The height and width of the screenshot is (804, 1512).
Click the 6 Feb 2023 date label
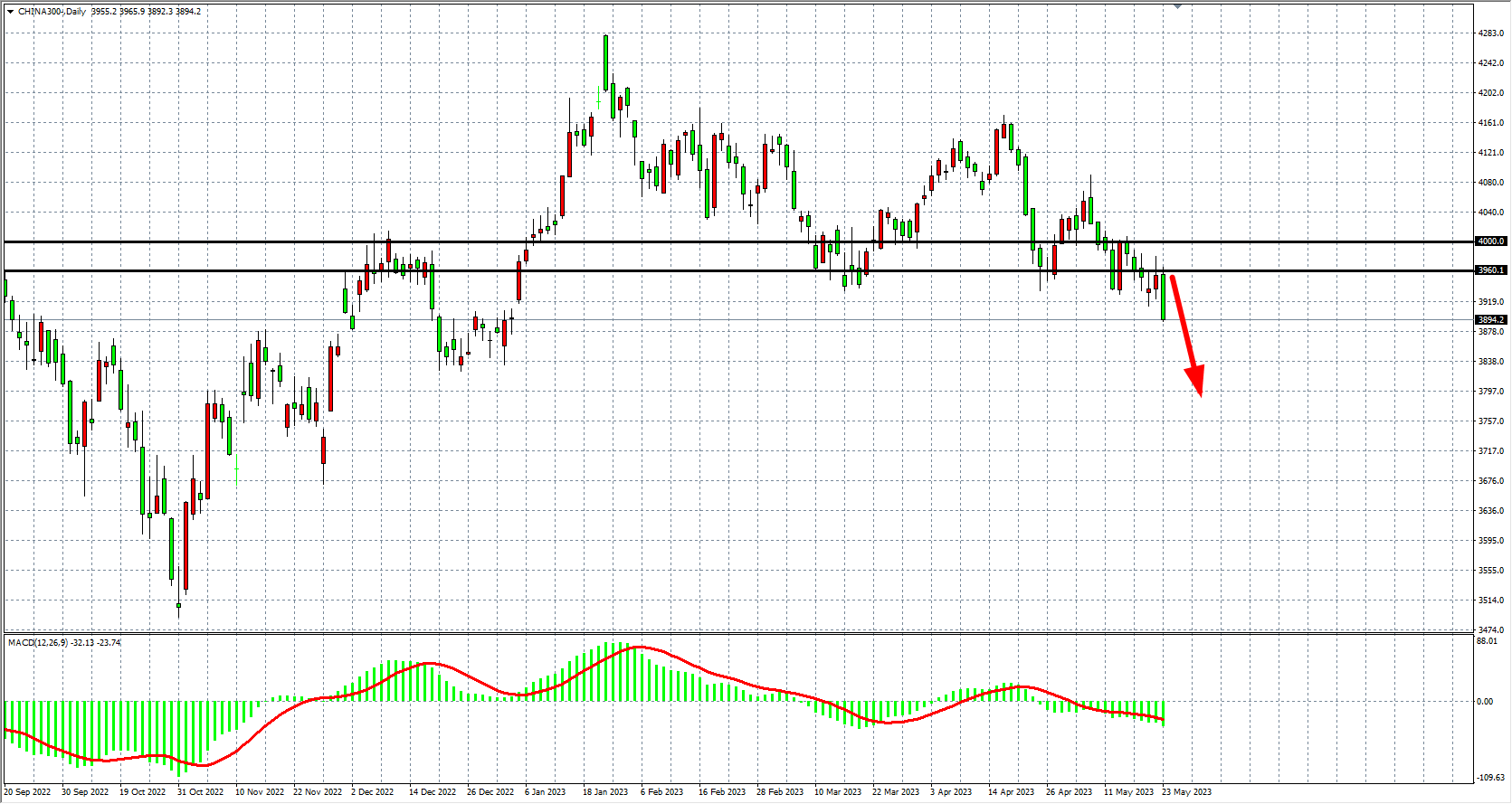coord(662,792)
